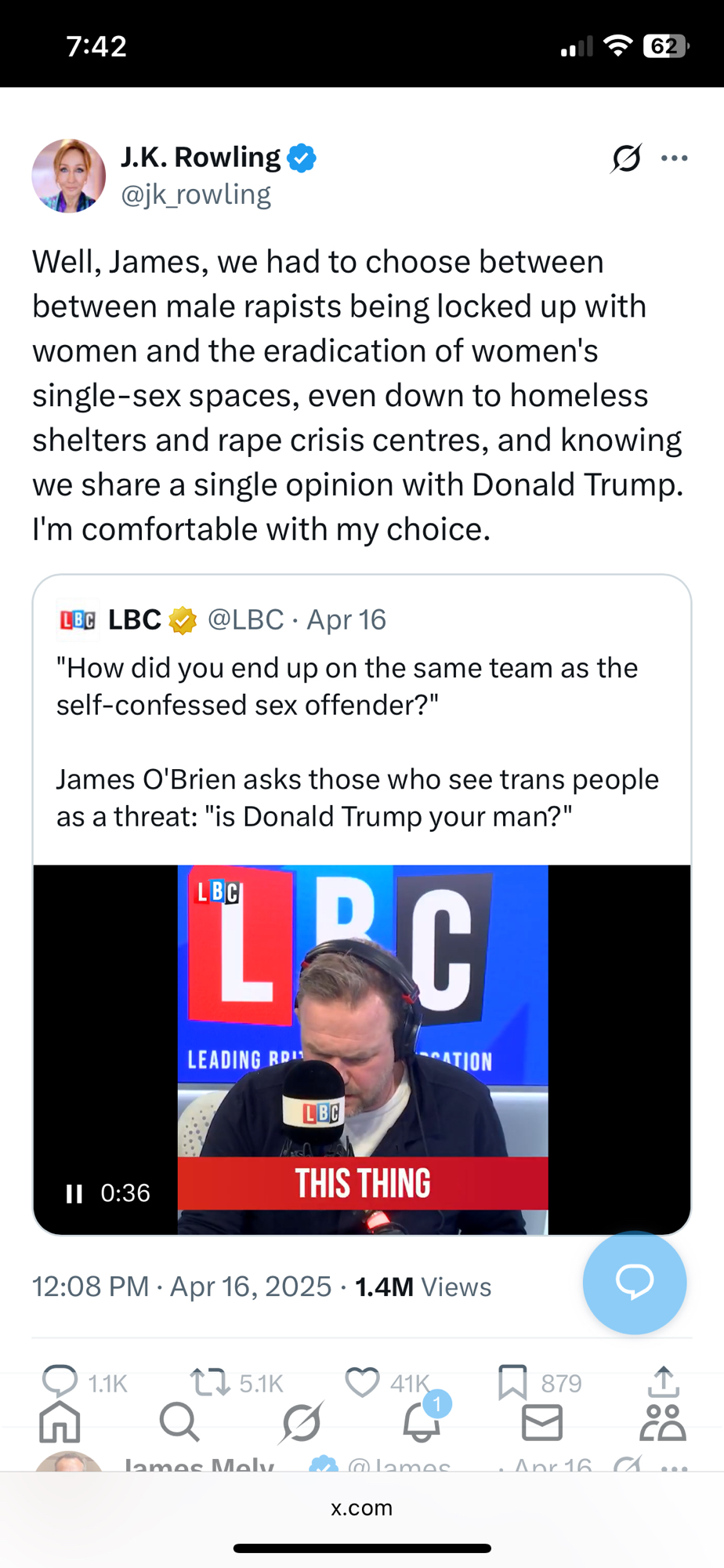Share the post using the upload icon
724x1568 pixels.
663,1381
